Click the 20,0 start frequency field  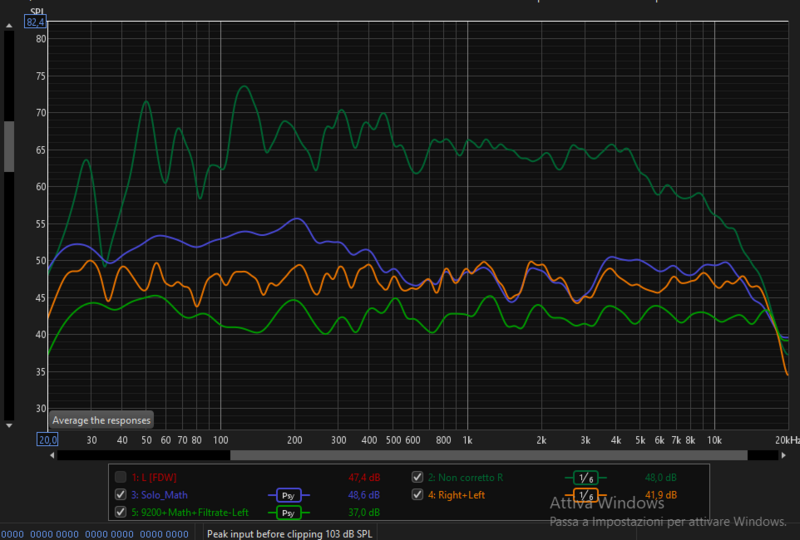click(47, 439)
